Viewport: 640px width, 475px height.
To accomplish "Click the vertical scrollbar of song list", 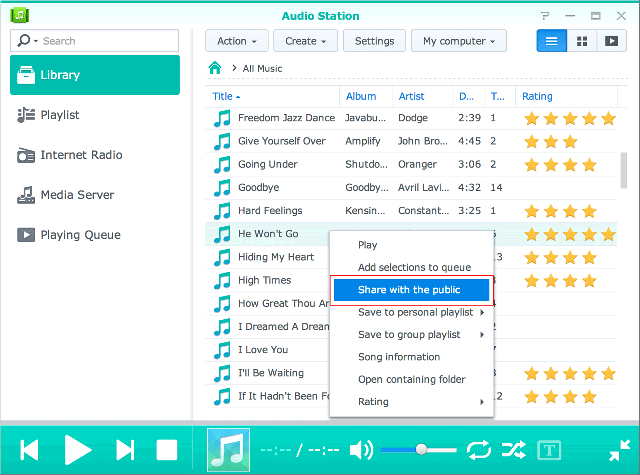I will tap(623, 170).
